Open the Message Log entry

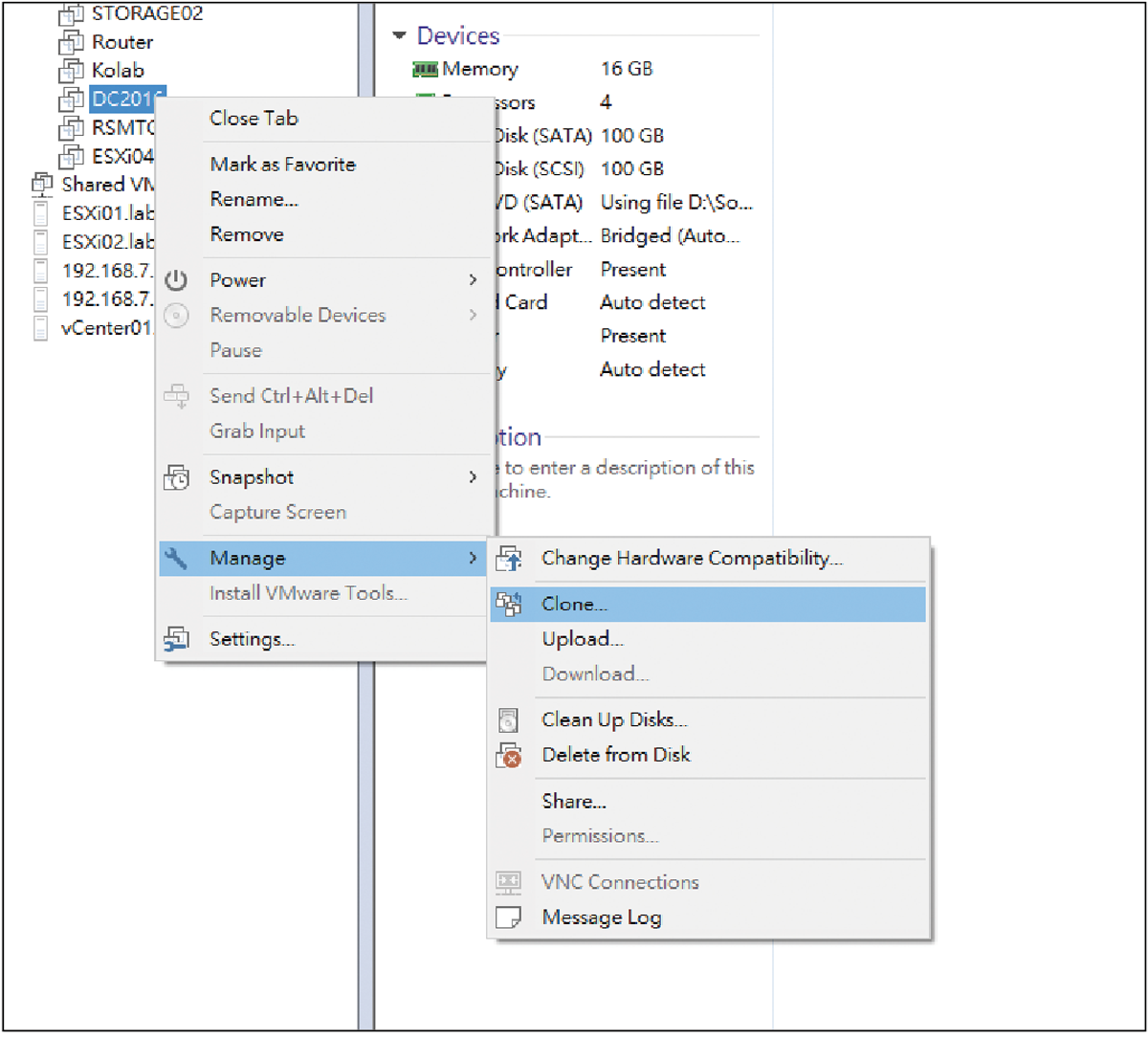(x=708, y=917)
